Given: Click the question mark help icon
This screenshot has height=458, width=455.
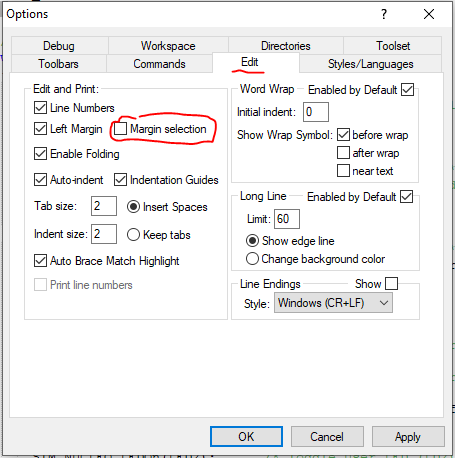Looking at the screenshot, I should pyautogui.click(x=384, y=14).
